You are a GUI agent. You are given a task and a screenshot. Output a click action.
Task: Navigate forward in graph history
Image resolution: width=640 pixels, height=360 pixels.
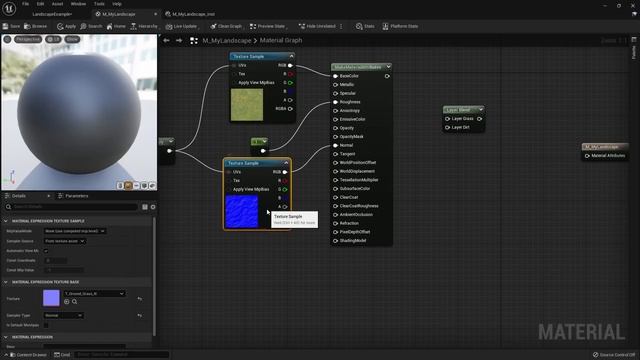(179, 40)
